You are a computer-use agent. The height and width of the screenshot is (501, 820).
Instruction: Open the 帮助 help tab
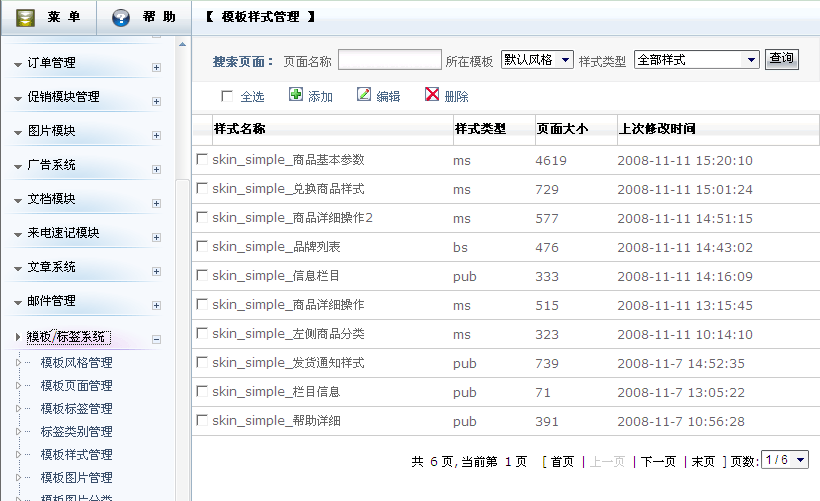[144, 17]
